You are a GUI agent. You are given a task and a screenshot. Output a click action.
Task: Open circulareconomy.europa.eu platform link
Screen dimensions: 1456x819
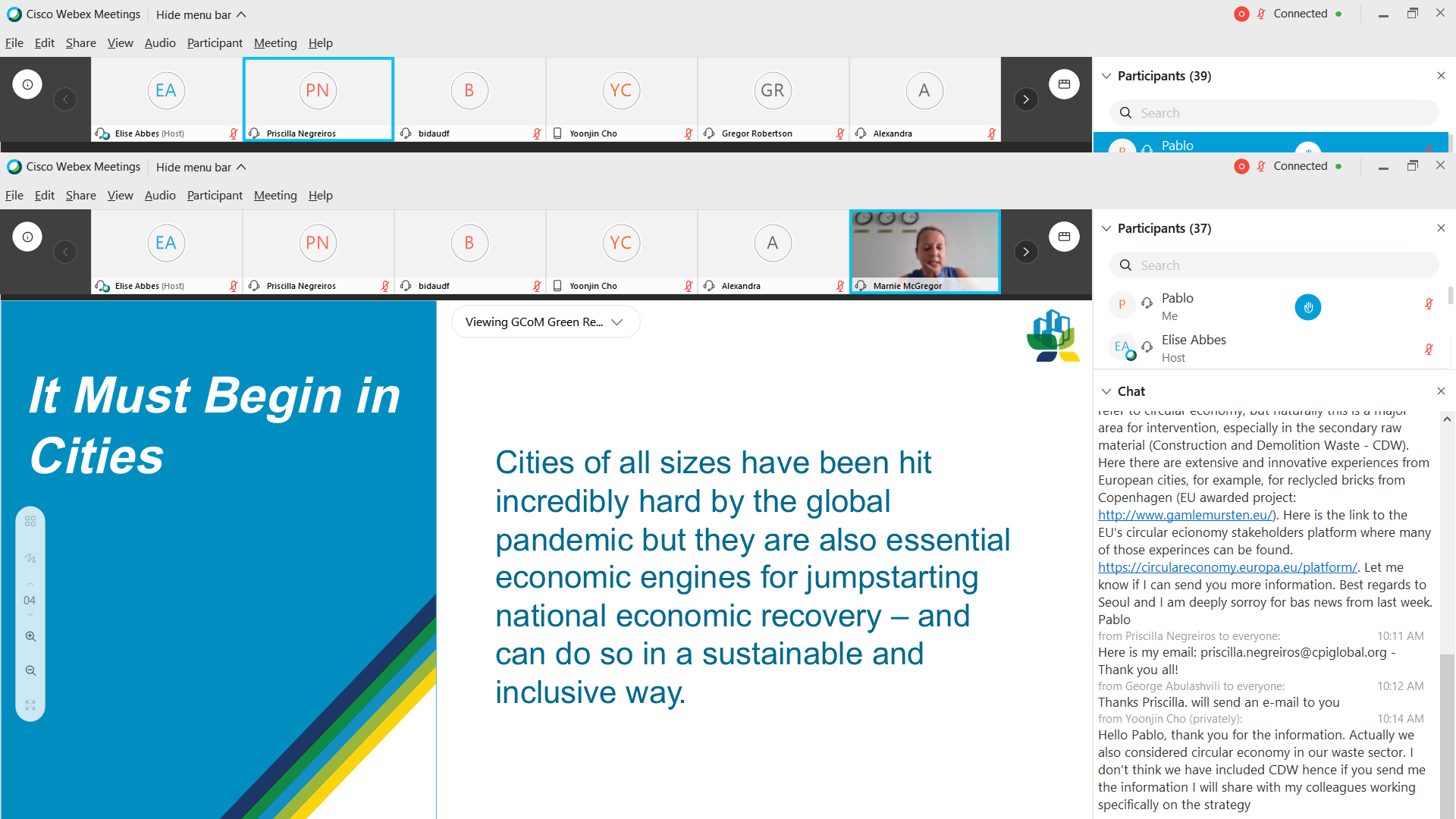tap(1228, 568)
